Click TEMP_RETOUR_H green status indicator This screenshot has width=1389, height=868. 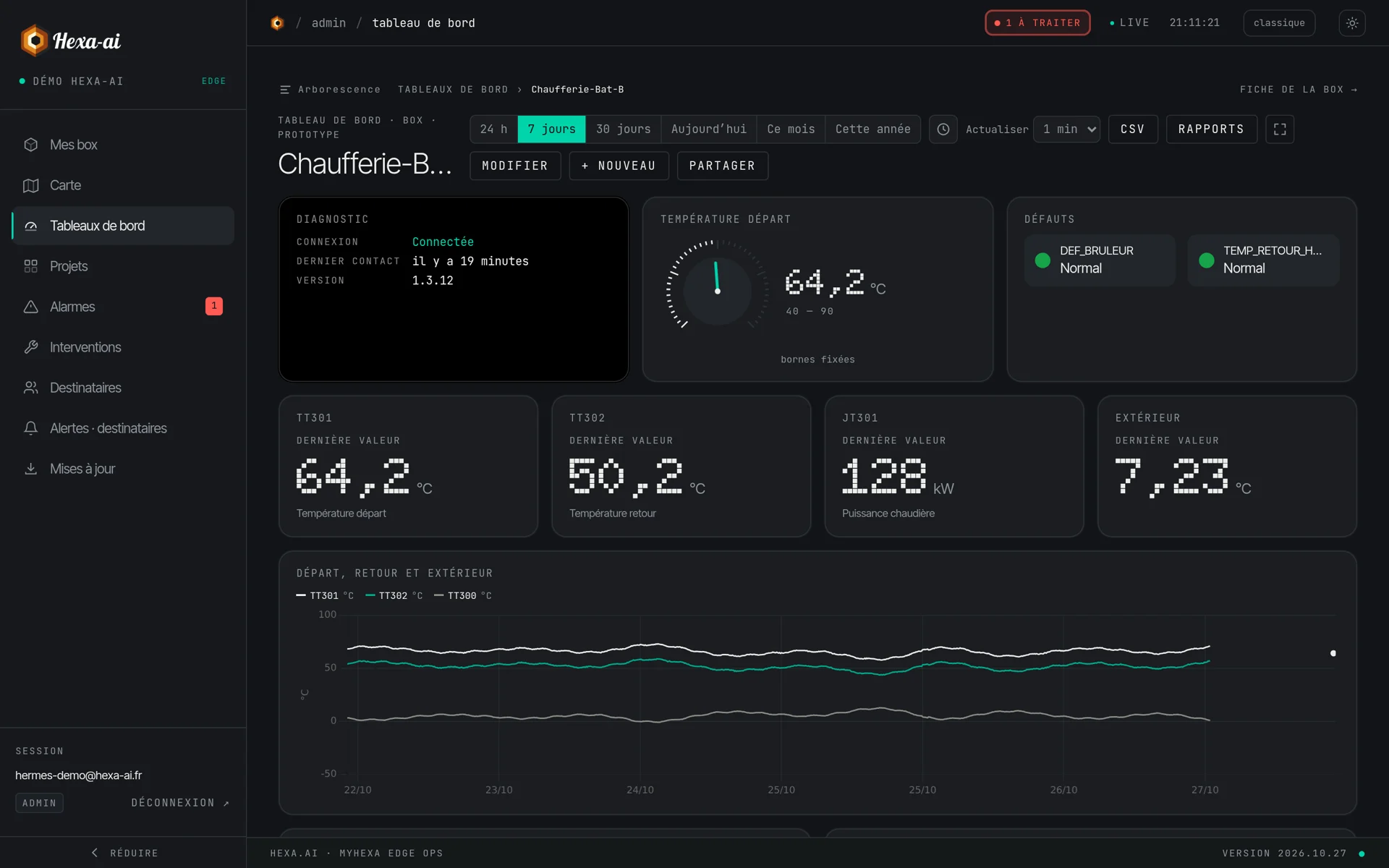point(1206,260)
